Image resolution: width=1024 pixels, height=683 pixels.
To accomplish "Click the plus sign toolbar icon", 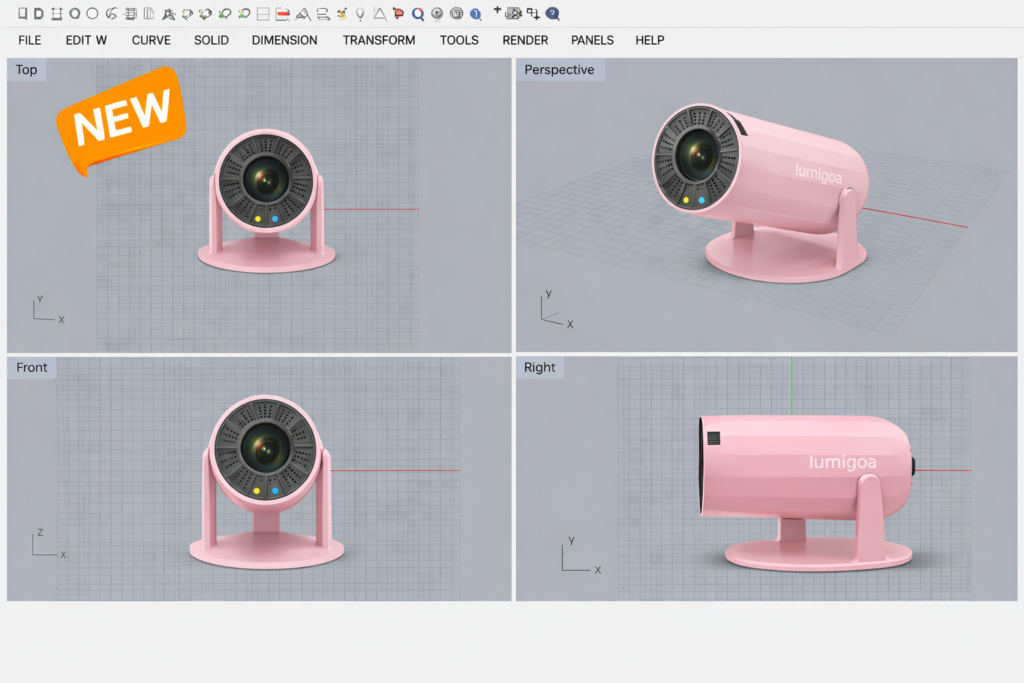I will coord(497,11).
